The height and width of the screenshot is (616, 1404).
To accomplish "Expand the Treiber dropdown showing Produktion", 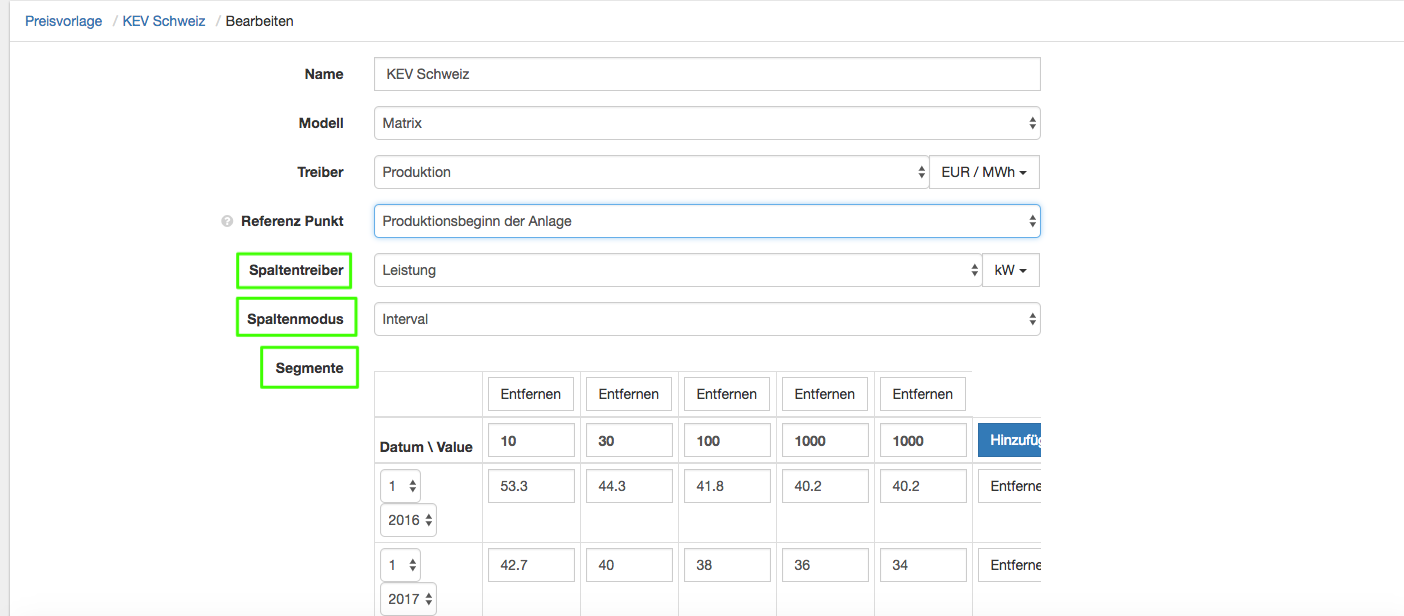I will click(651, 172).
